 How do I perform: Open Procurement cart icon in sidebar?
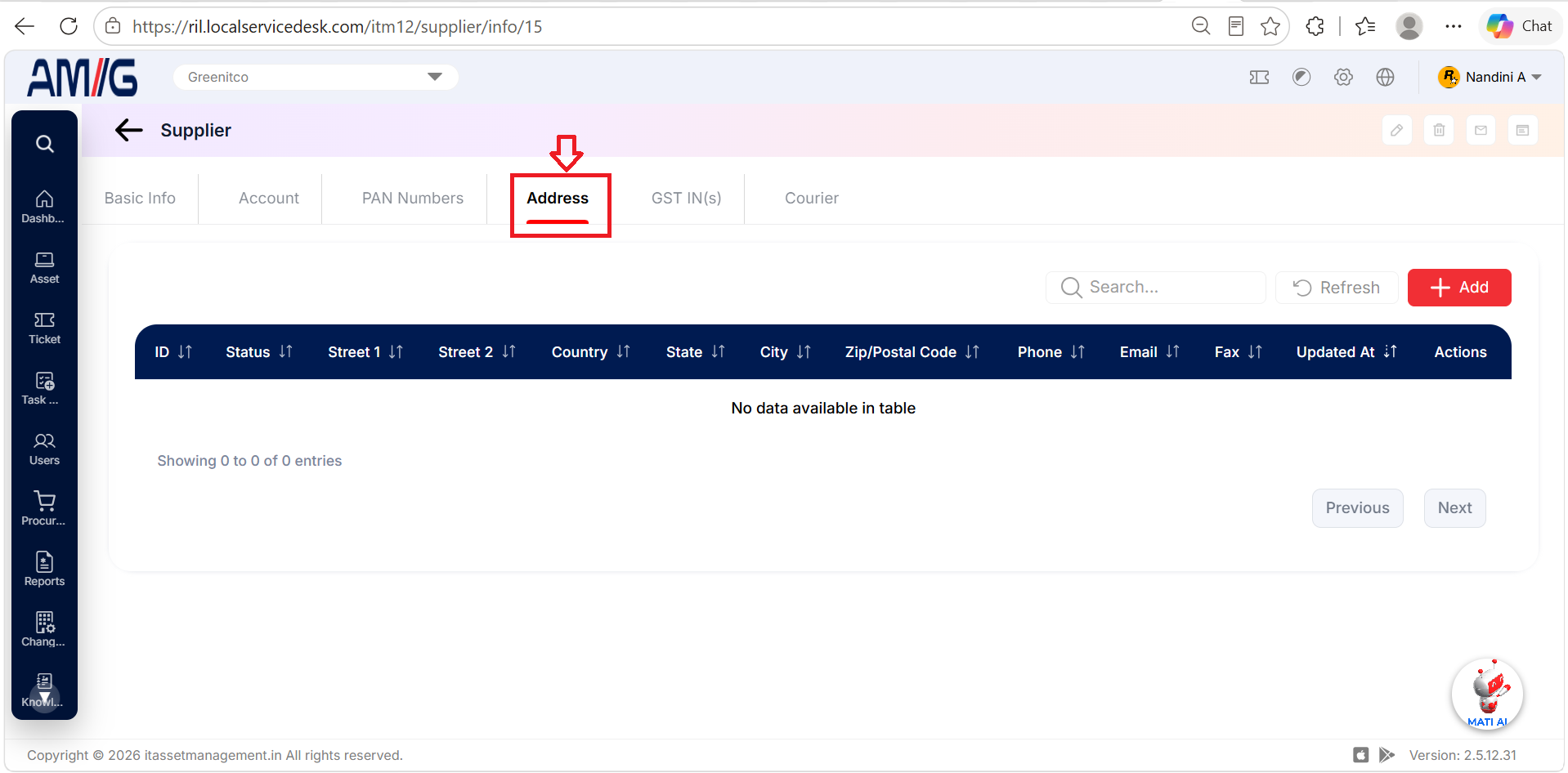pyautogui.click(x=44, y=508)
